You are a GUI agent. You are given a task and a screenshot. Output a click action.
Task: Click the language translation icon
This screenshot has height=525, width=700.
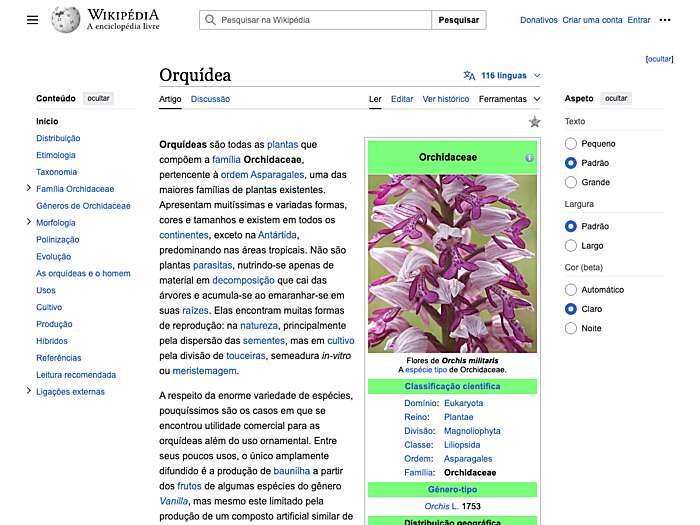[x=469, y=75]
